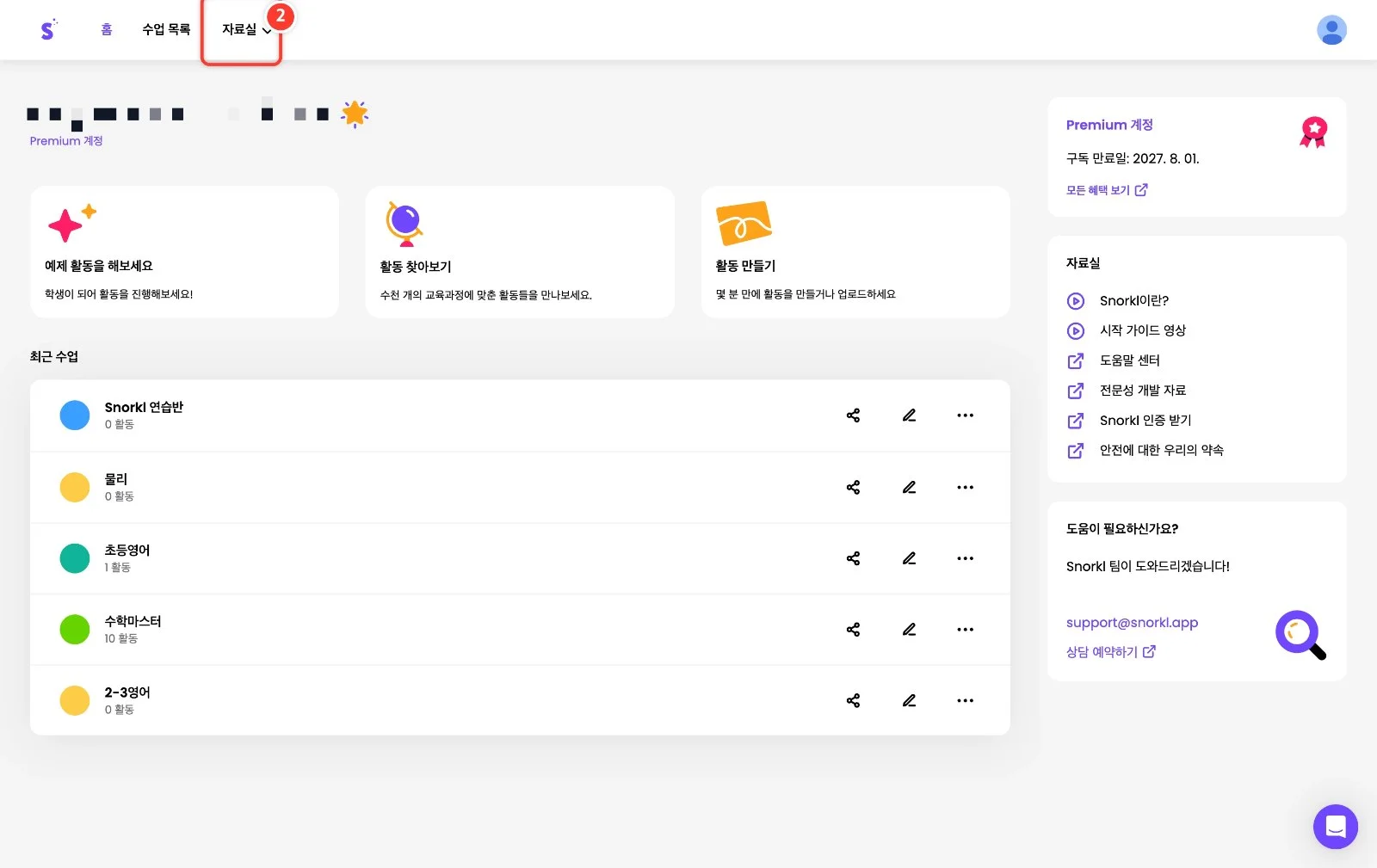The width and height of the screenshot is (1377, 868).
Task: Open the 2-3영어 class row title
Action: pos(127,693)
